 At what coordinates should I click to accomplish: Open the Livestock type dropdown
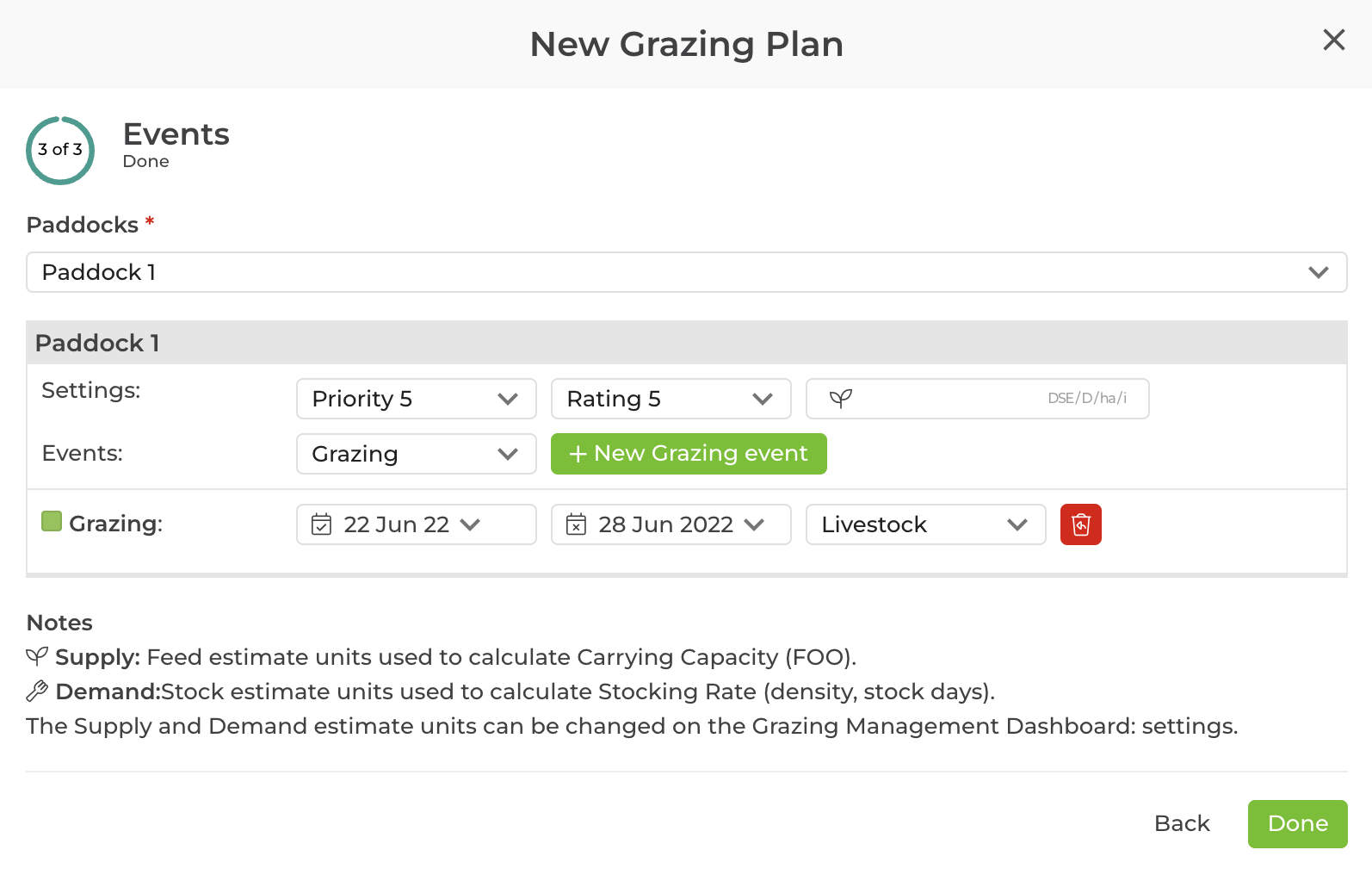[925, 524]
